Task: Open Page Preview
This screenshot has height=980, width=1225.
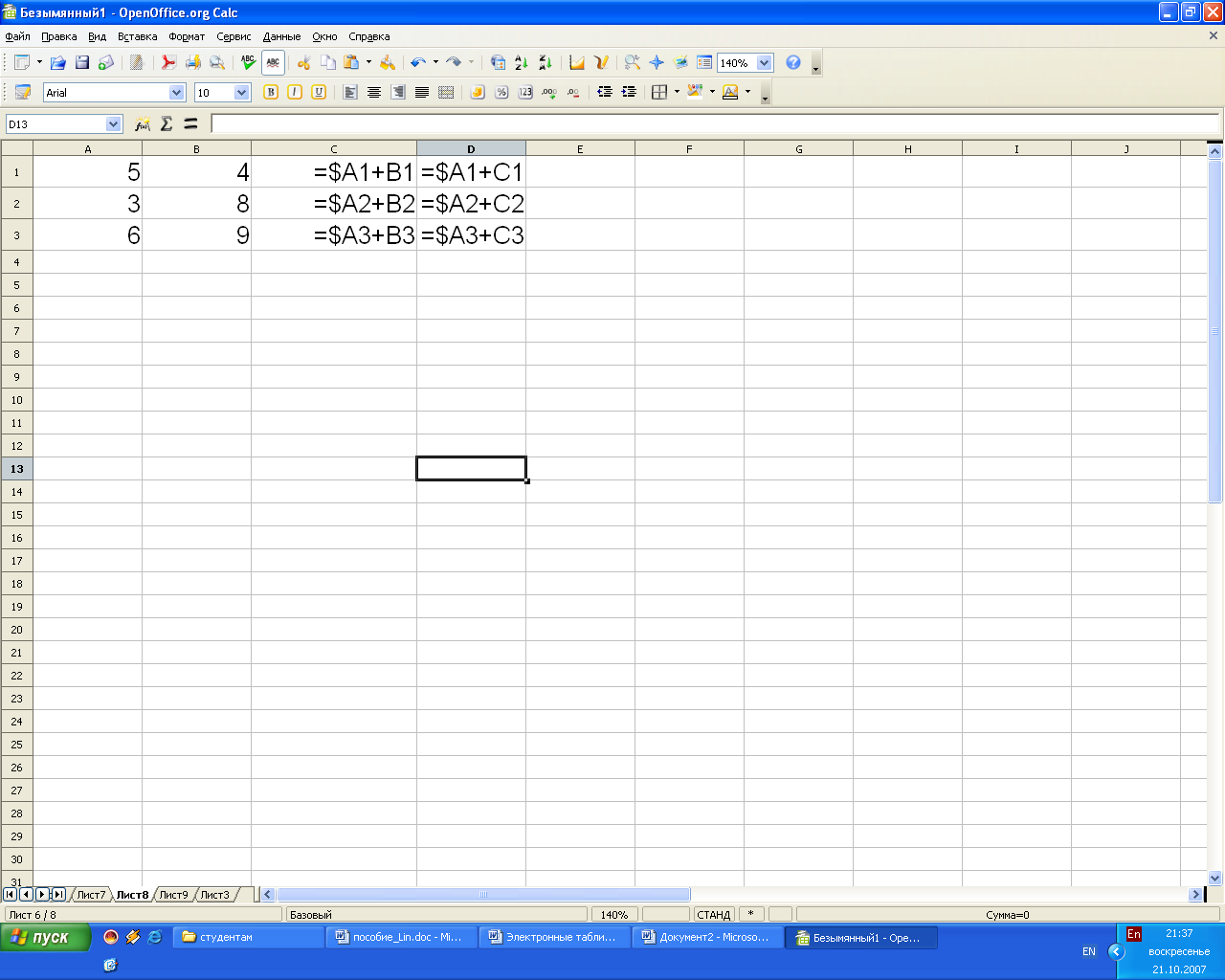Action: tap(217, 63)
